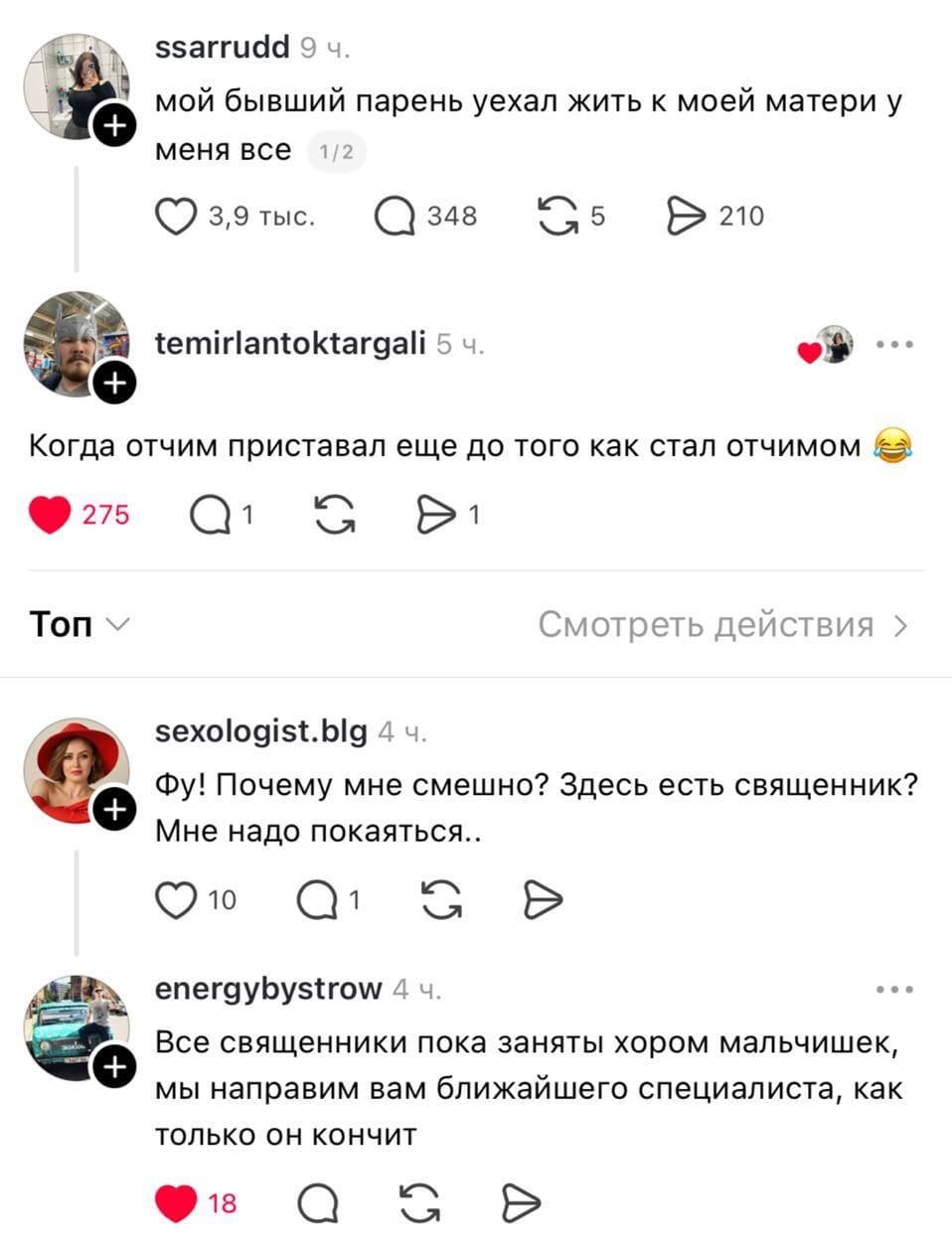Open ssarrudd's profile by clicking the username
The image size is (952, 1256).
point(221,46)
